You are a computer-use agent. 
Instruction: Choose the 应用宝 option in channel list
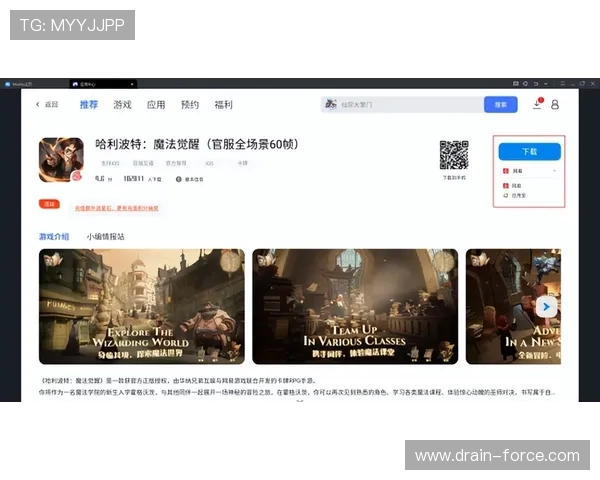515,196
